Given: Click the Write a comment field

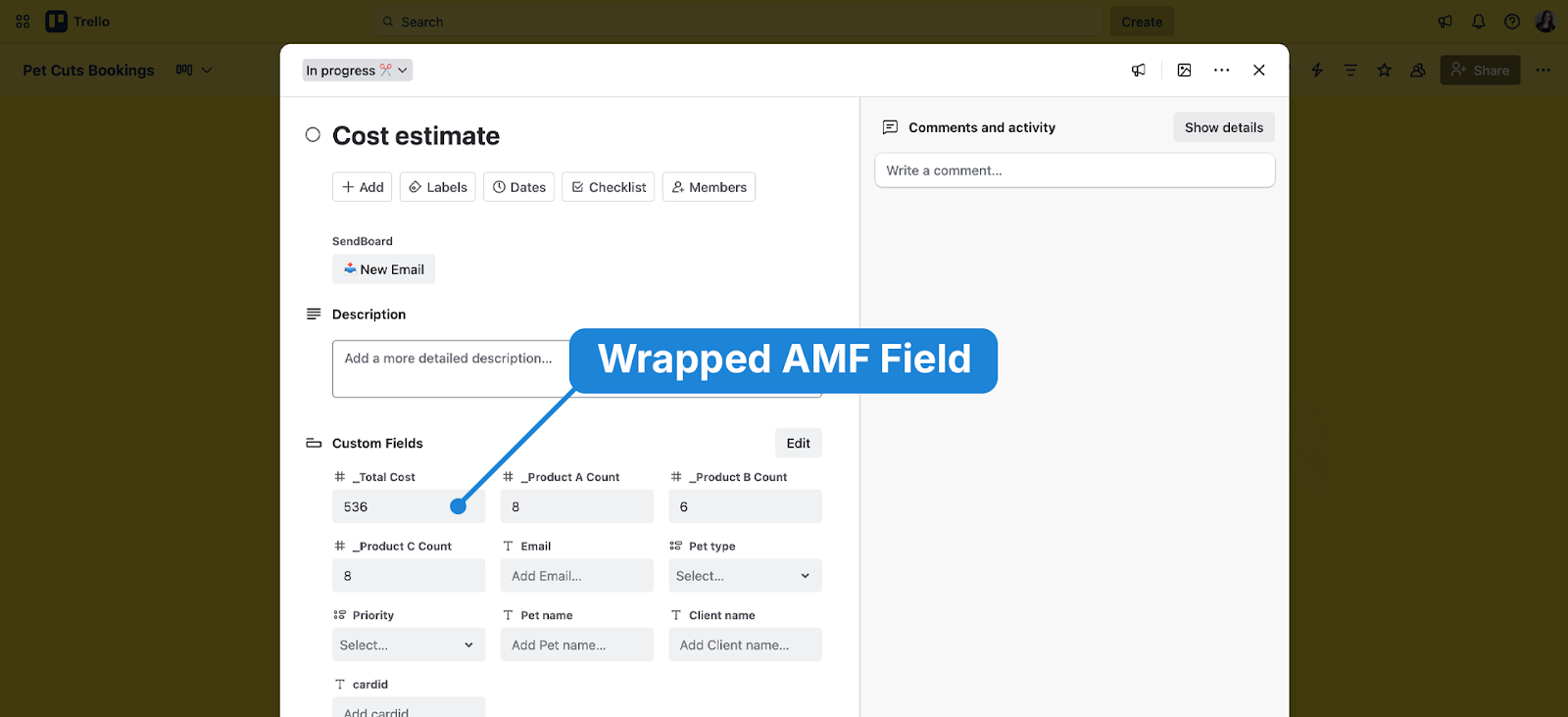Looking at the screenshot, I should tap(1075, 170).
